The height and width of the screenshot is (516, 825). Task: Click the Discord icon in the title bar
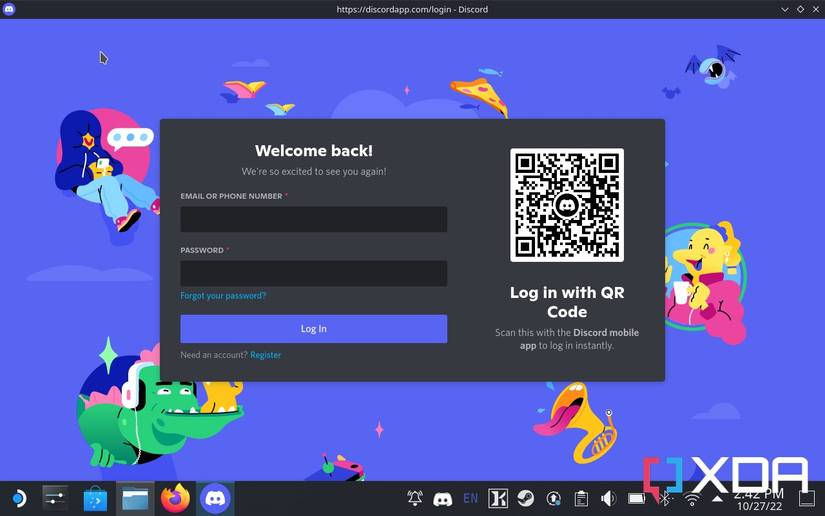coord(9,9)
